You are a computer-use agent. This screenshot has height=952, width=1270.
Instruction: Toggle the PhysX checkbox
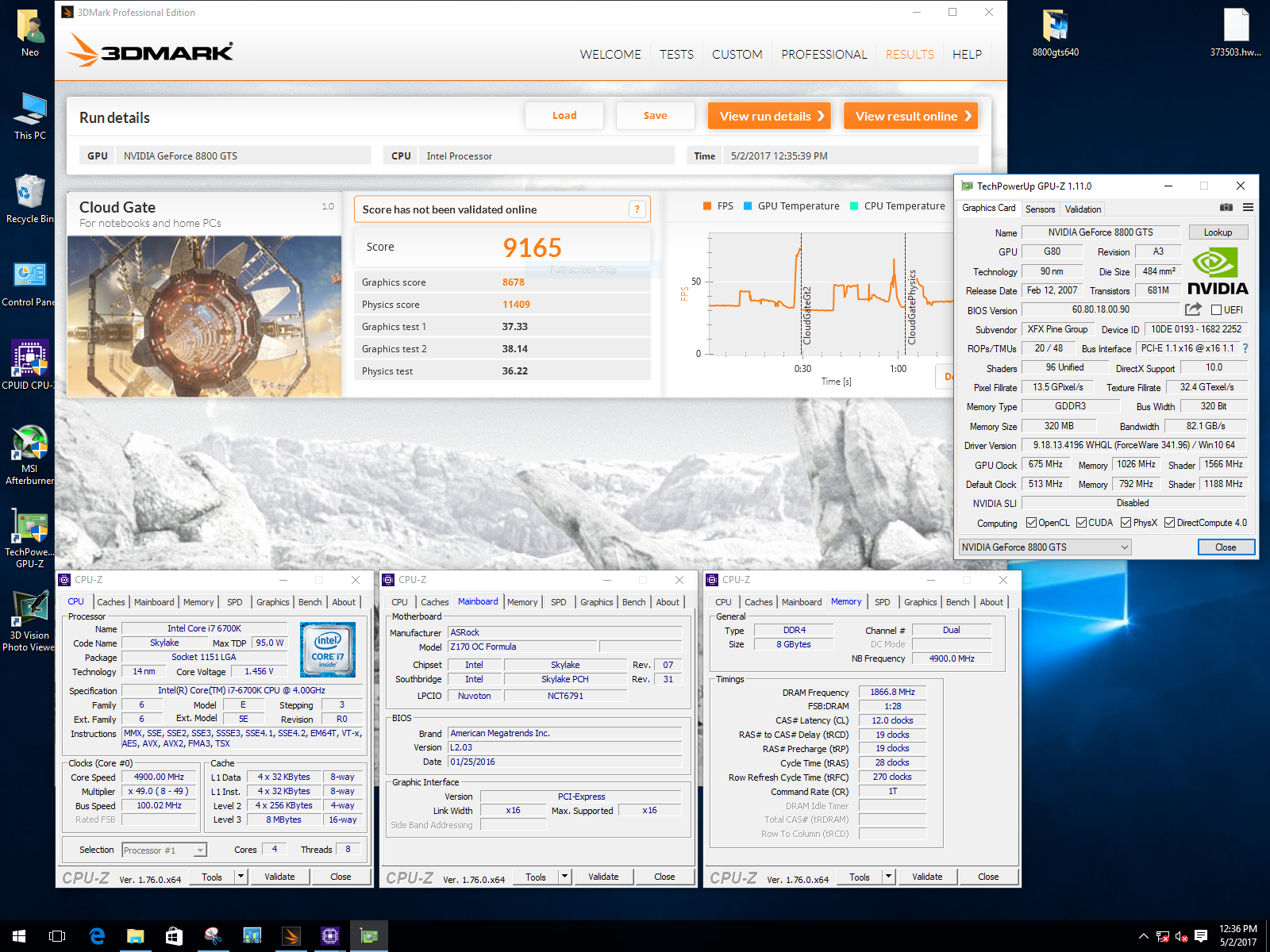pyautogui.click(x=1126, y=523)
